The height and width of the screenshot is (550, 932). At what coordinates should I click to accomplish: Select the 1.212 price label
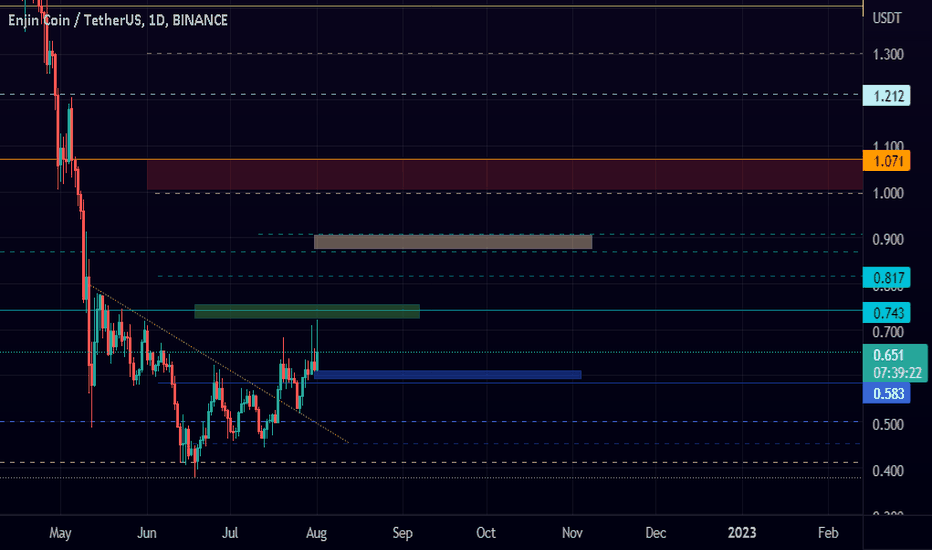(x=886, y=96)
